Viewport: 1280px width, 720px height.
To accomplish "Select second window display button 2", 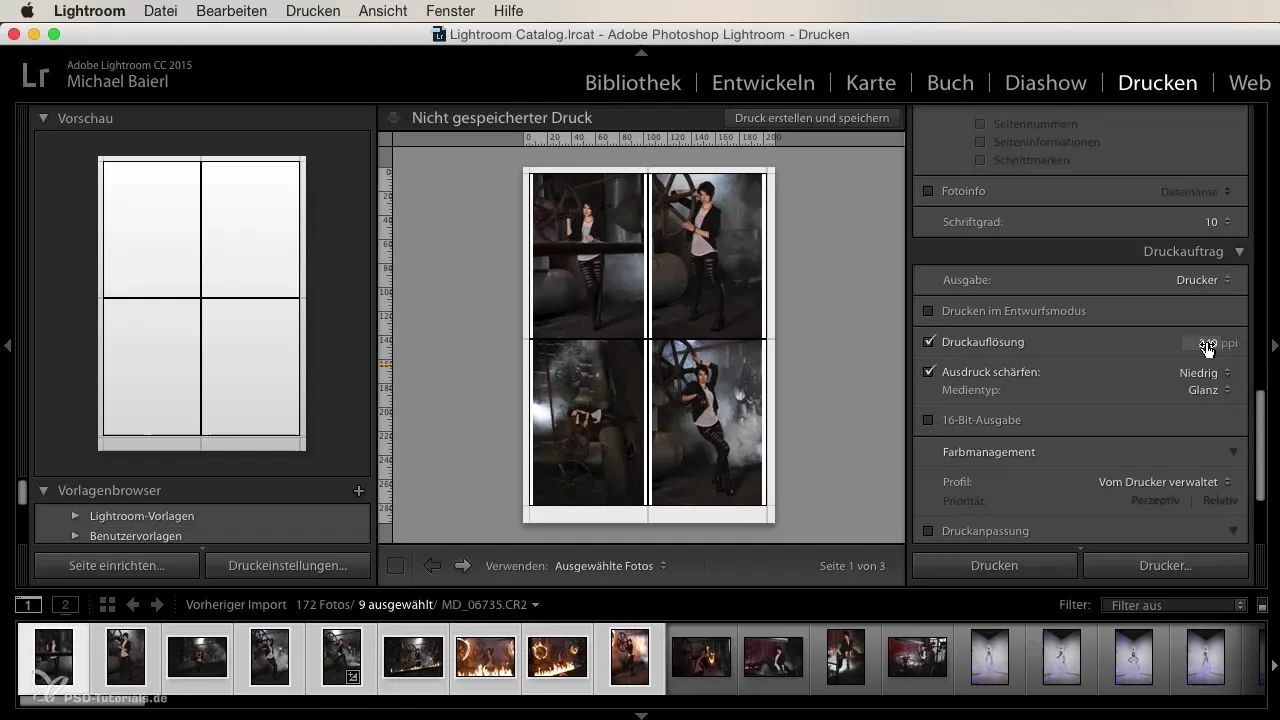I will click(x=65, y=605).
